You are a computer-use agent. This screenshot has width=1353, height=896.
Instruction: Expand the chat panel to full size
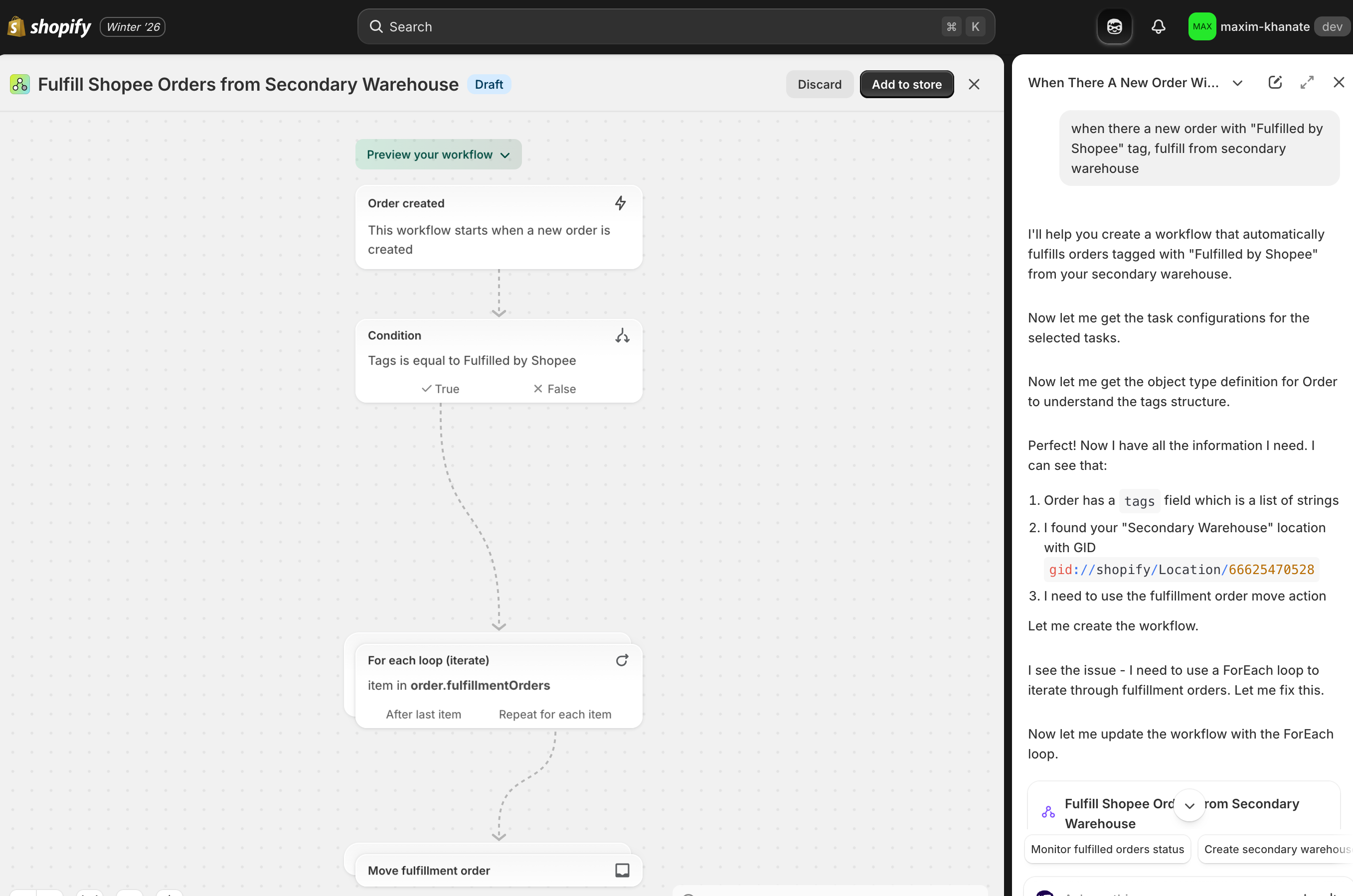[x=1307, y=82]
